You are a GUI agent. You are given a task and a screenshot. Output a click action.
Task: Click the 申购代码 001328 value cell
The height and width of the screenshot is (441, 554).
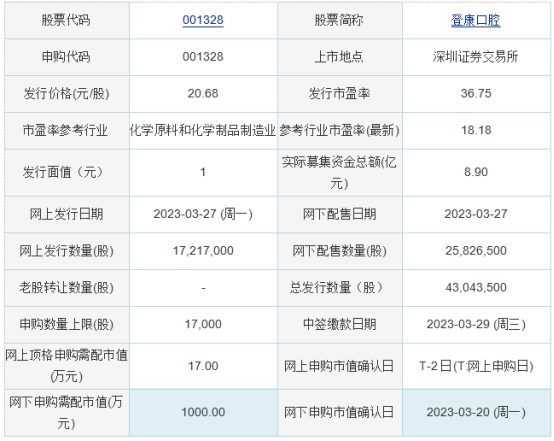click(x=203, y=57)
